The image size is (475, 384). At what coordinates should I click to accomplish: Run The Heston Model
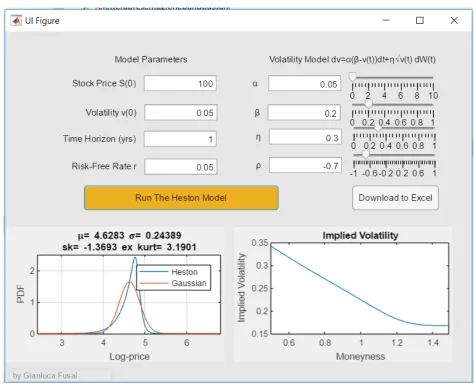(x=181, y=198)
